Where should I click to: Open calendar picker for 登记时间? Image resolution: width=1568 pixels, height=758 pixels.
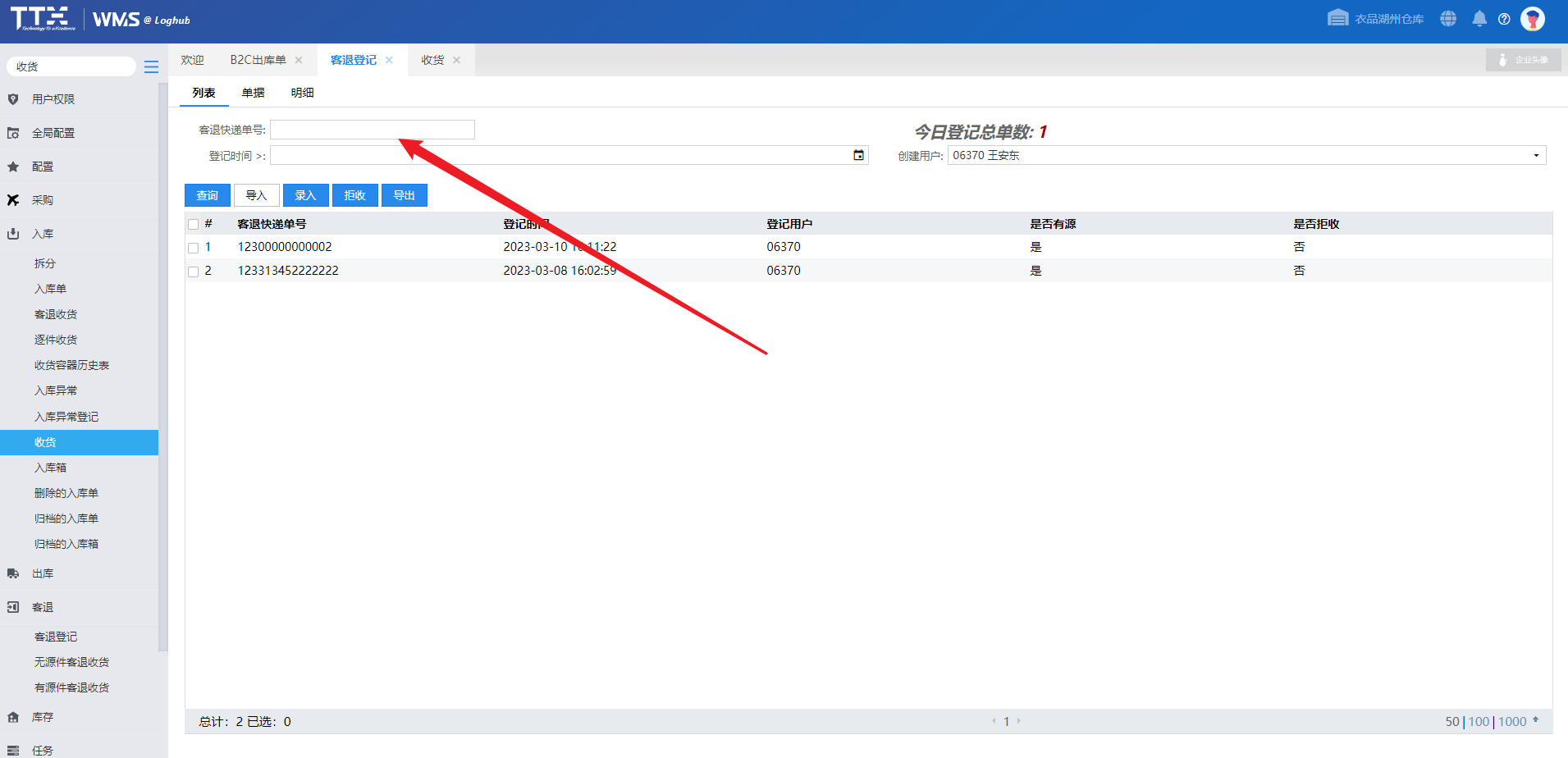click(858, 156)
